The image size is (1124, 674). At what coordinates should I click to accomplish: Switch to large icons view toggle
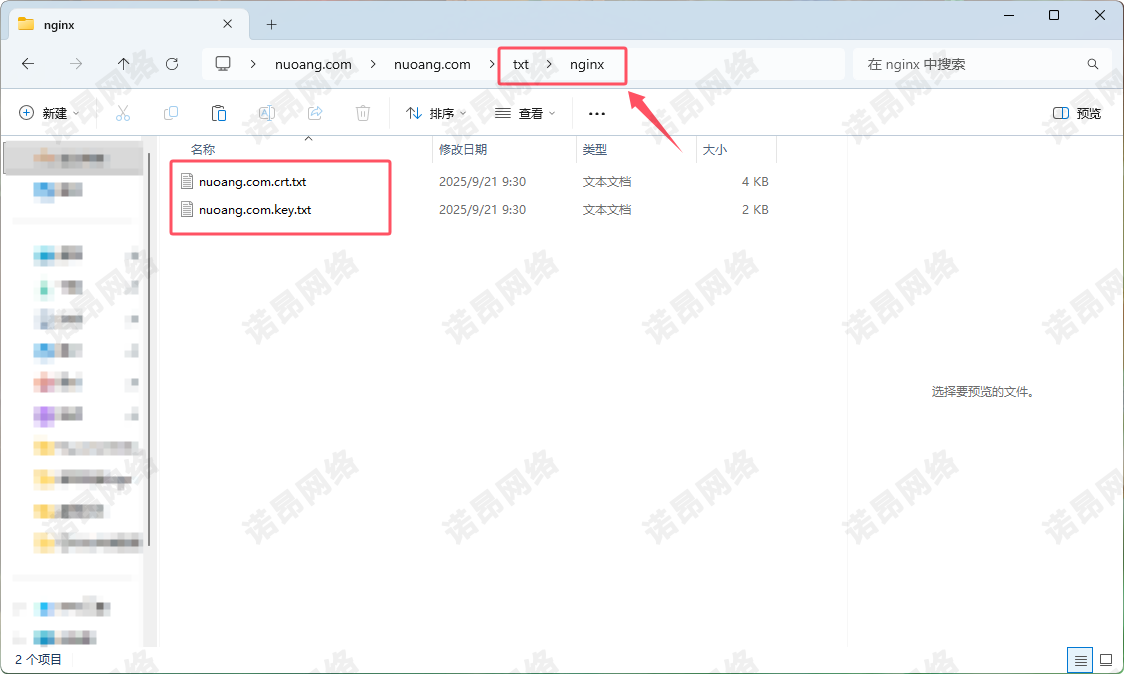coord(1105,660)
